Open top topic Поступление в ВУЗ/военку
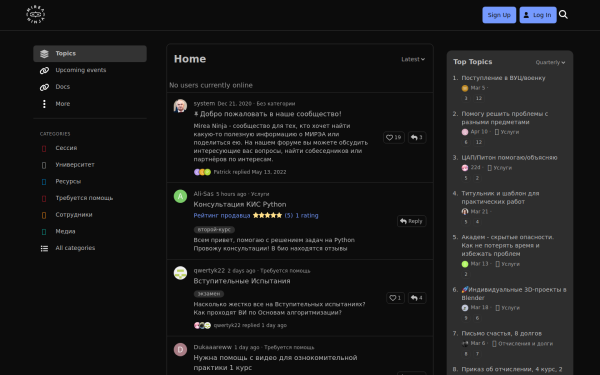Screen dimensions: 600x375 pos(503,78)
